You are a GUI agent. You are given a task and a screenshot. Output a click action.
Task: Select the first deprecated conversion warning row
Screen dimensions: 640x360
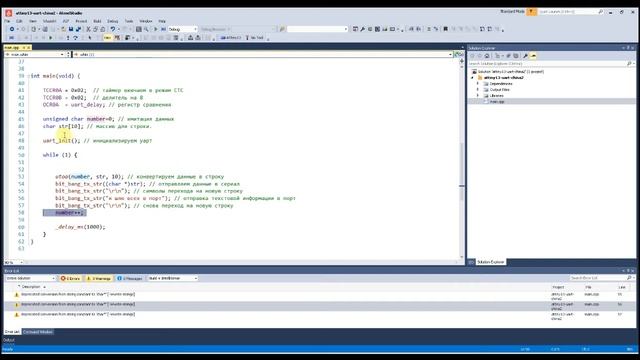coord(318,296)
